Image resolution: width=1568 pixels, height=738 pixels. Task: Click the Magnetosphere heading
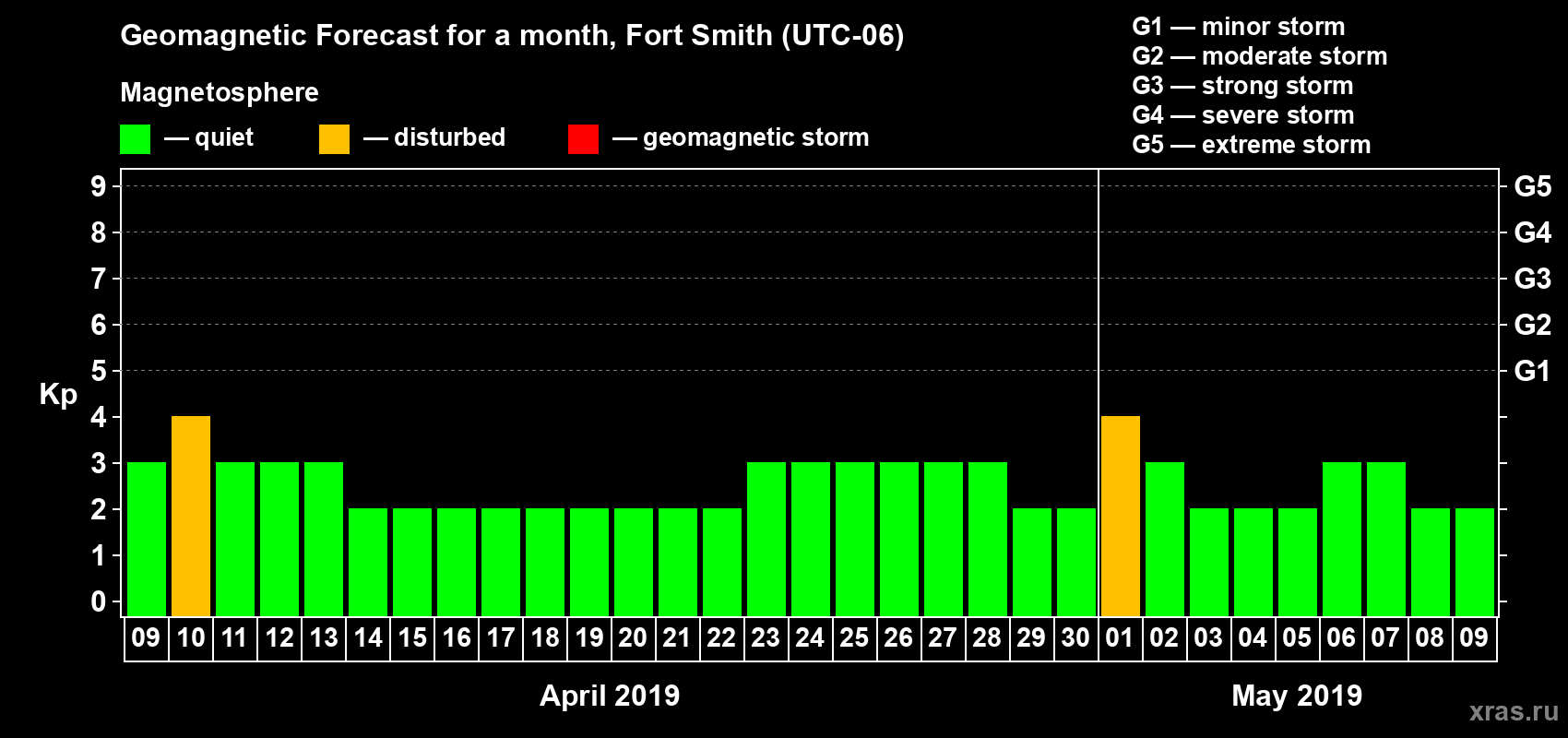point(220,92)
